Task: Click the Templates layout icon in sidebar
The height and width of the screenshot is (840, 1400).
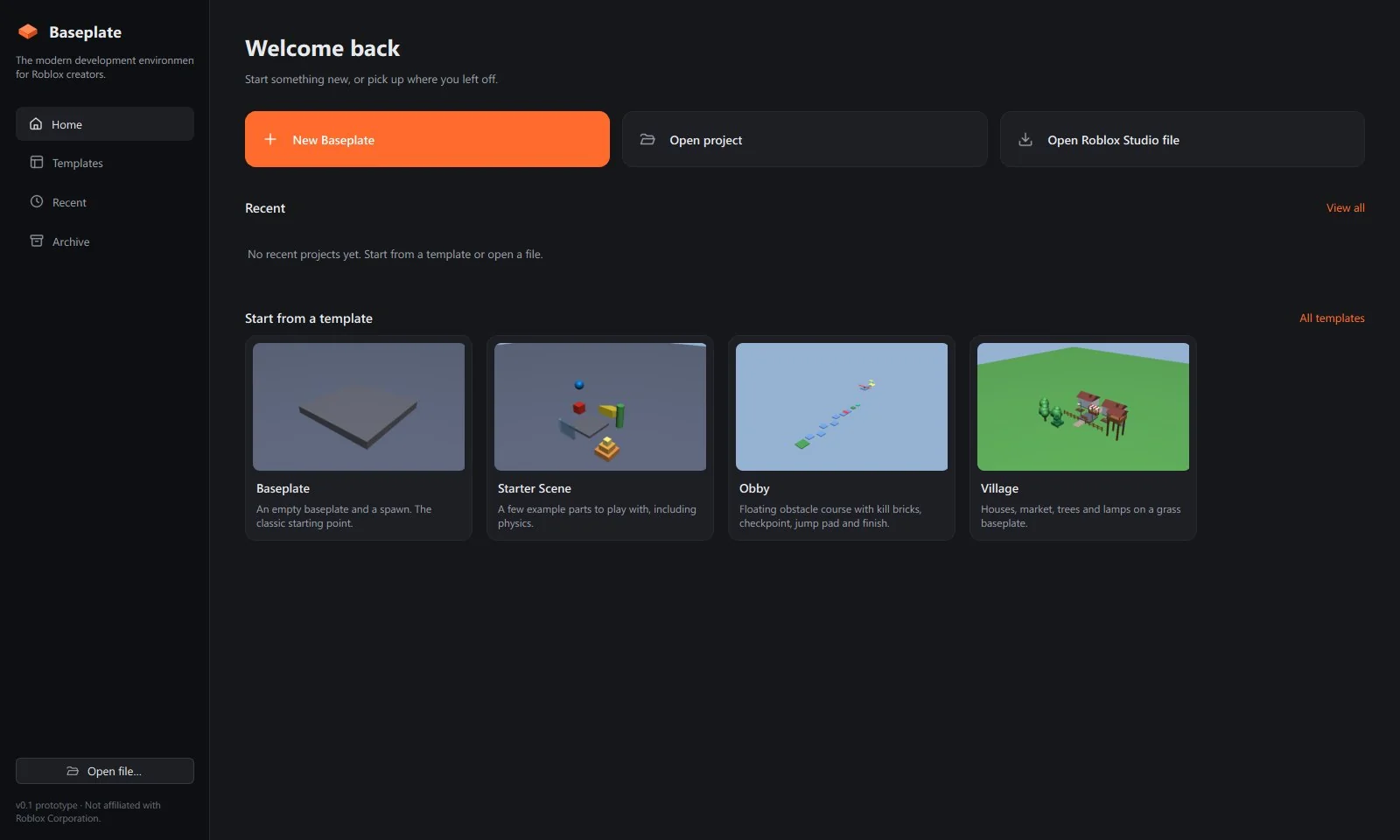Action: (37, 163)
